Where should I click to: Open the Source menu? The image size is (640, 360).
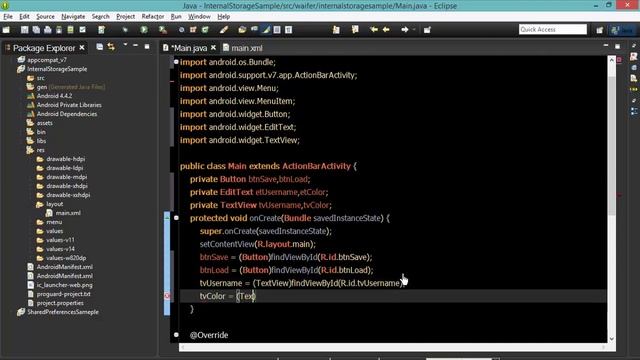(x=45, y=16)
